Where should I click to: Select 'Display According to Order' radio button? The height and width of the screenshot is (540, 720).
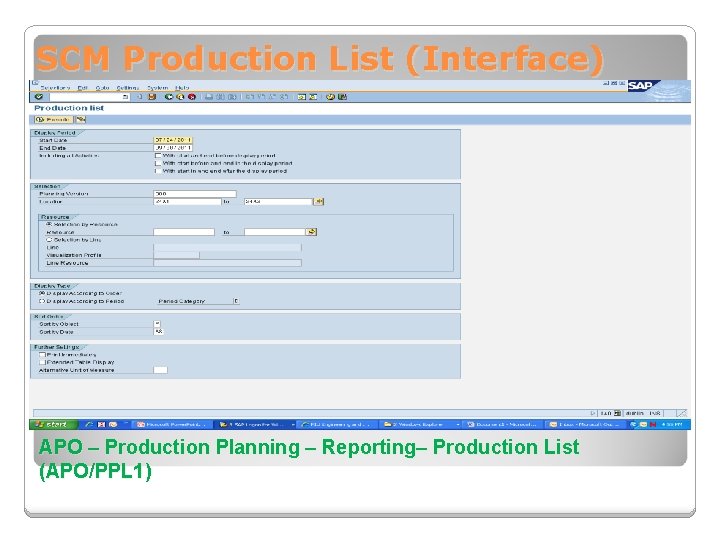click(x=42, y=293)
